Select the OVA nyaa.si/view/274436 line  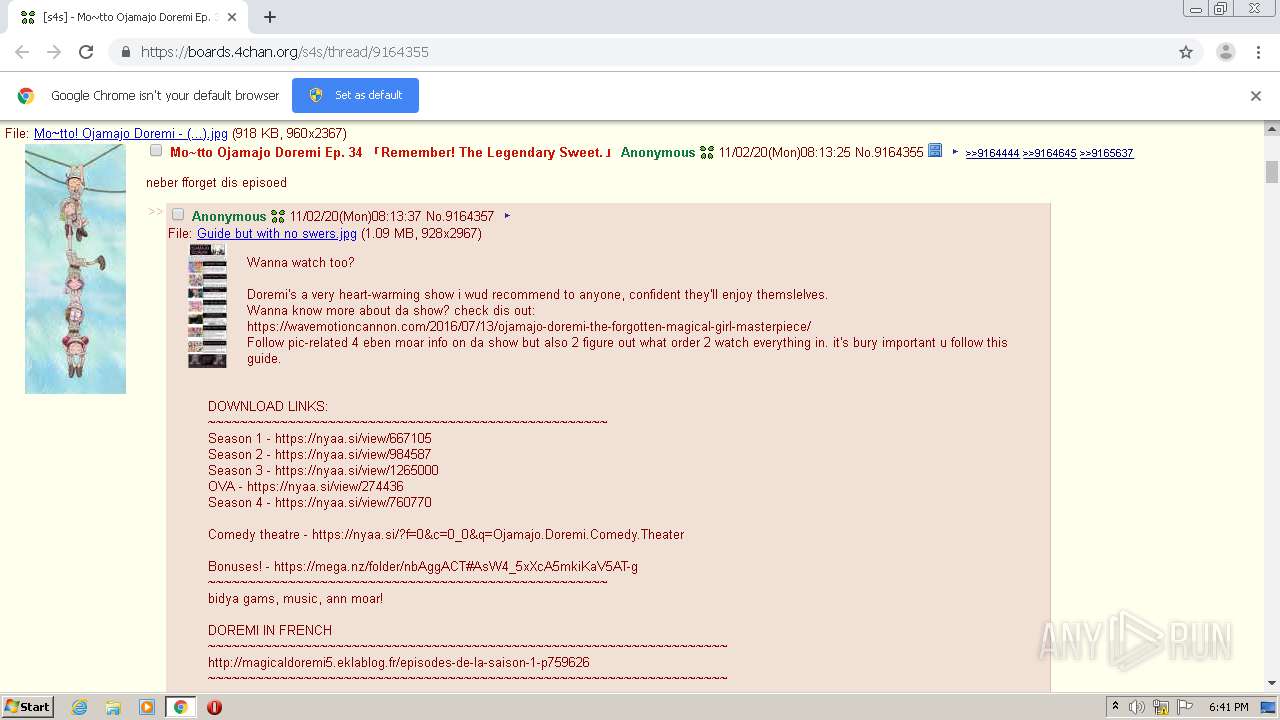click(x=306, y=486)
